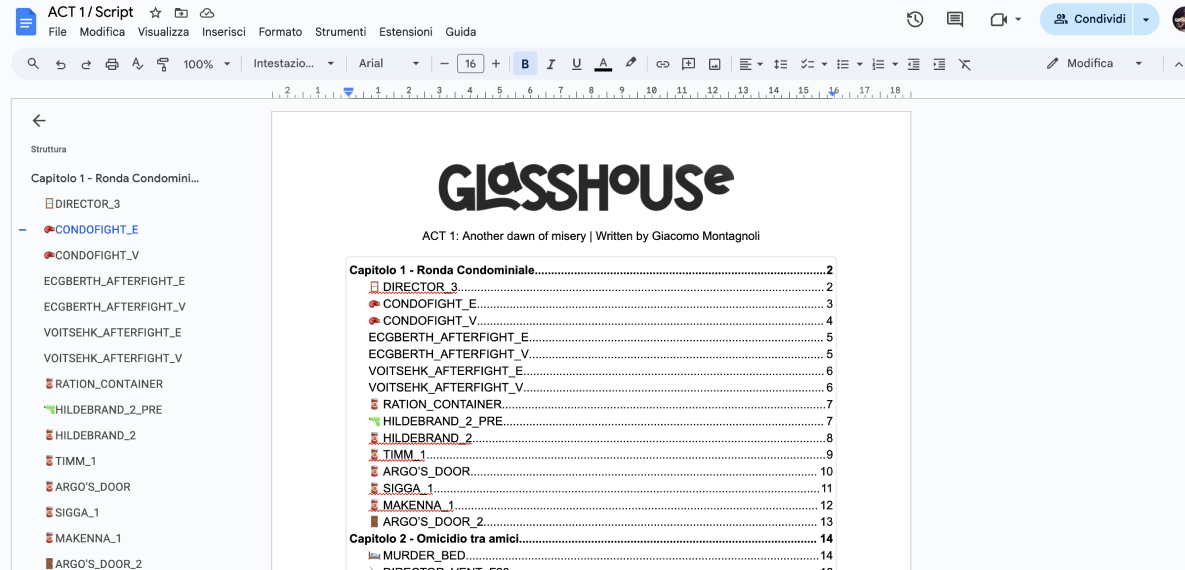Add a comment from the toolbar
Viewport: 1185px width, 570px height.
click(688, 64)
